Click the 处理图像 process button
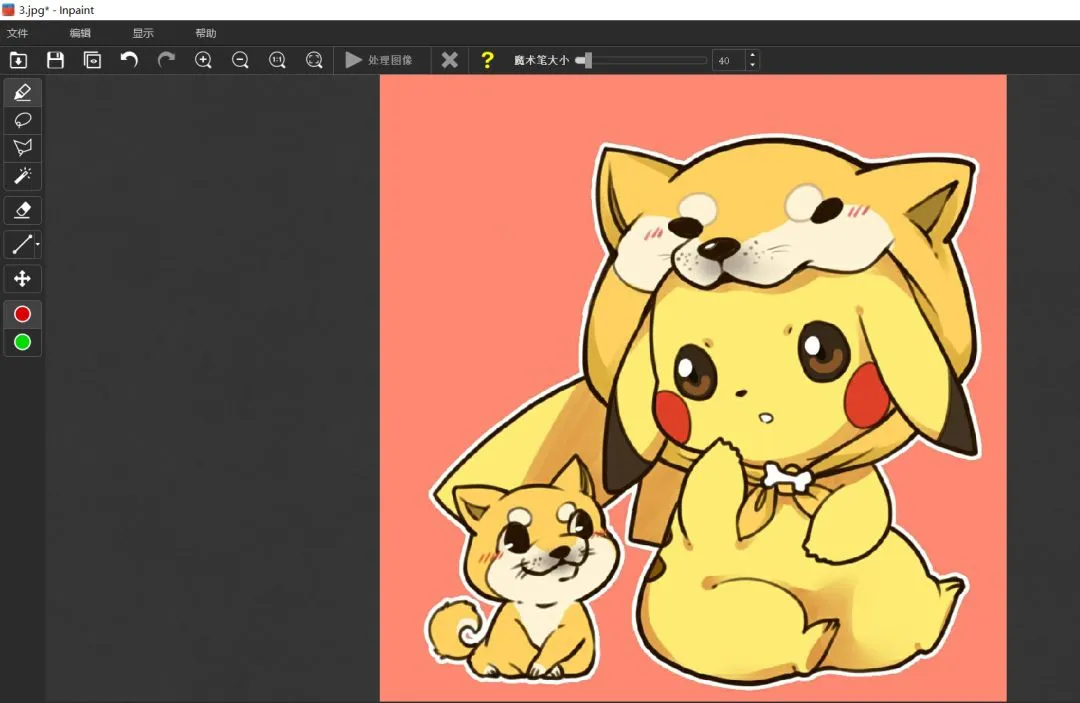This screenshot has width=1080, height=703. 379,60
